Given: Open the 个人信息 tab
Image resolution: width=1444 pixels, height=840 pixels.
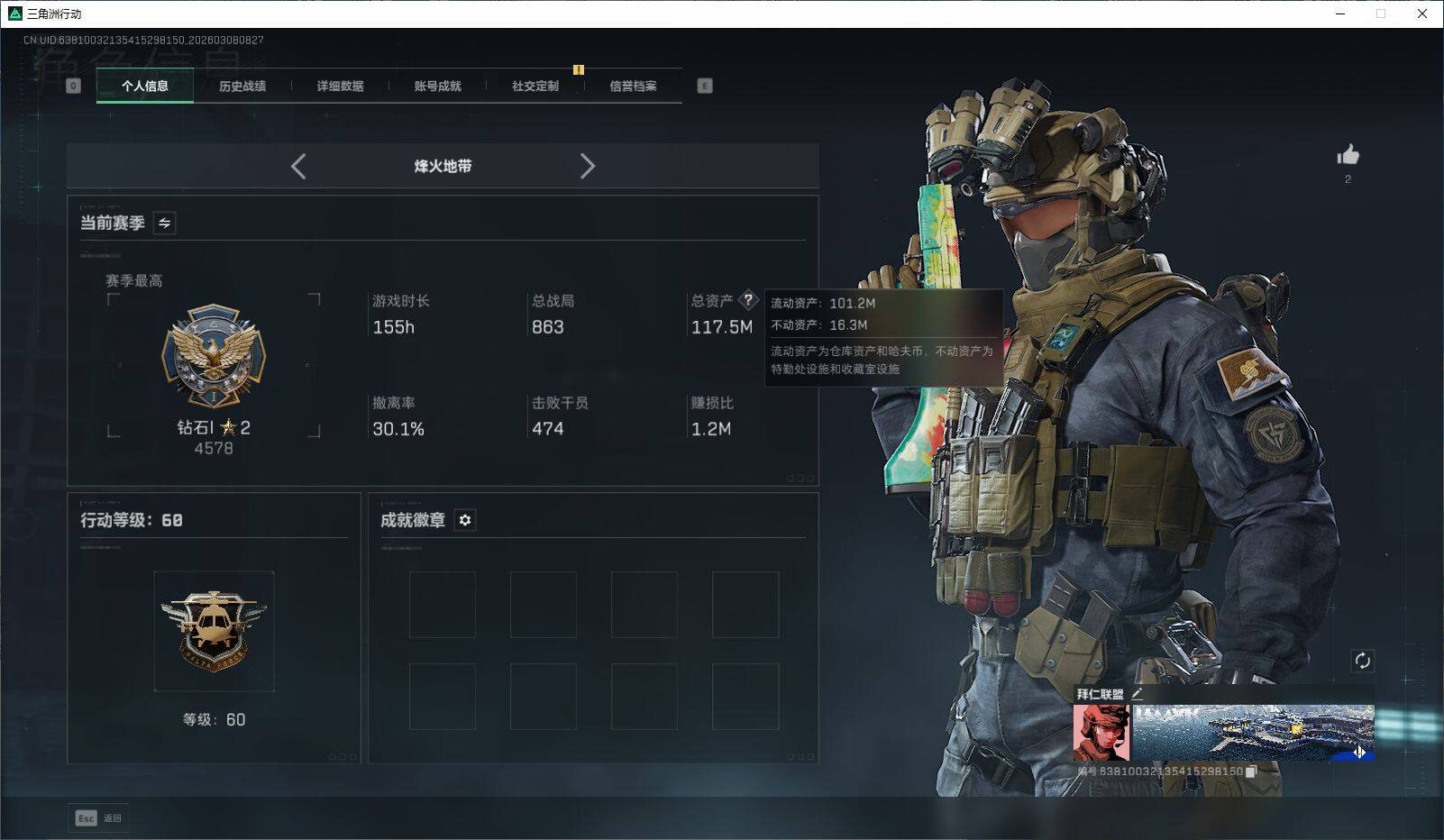Looking at the screenshot, I should [145, 87].
